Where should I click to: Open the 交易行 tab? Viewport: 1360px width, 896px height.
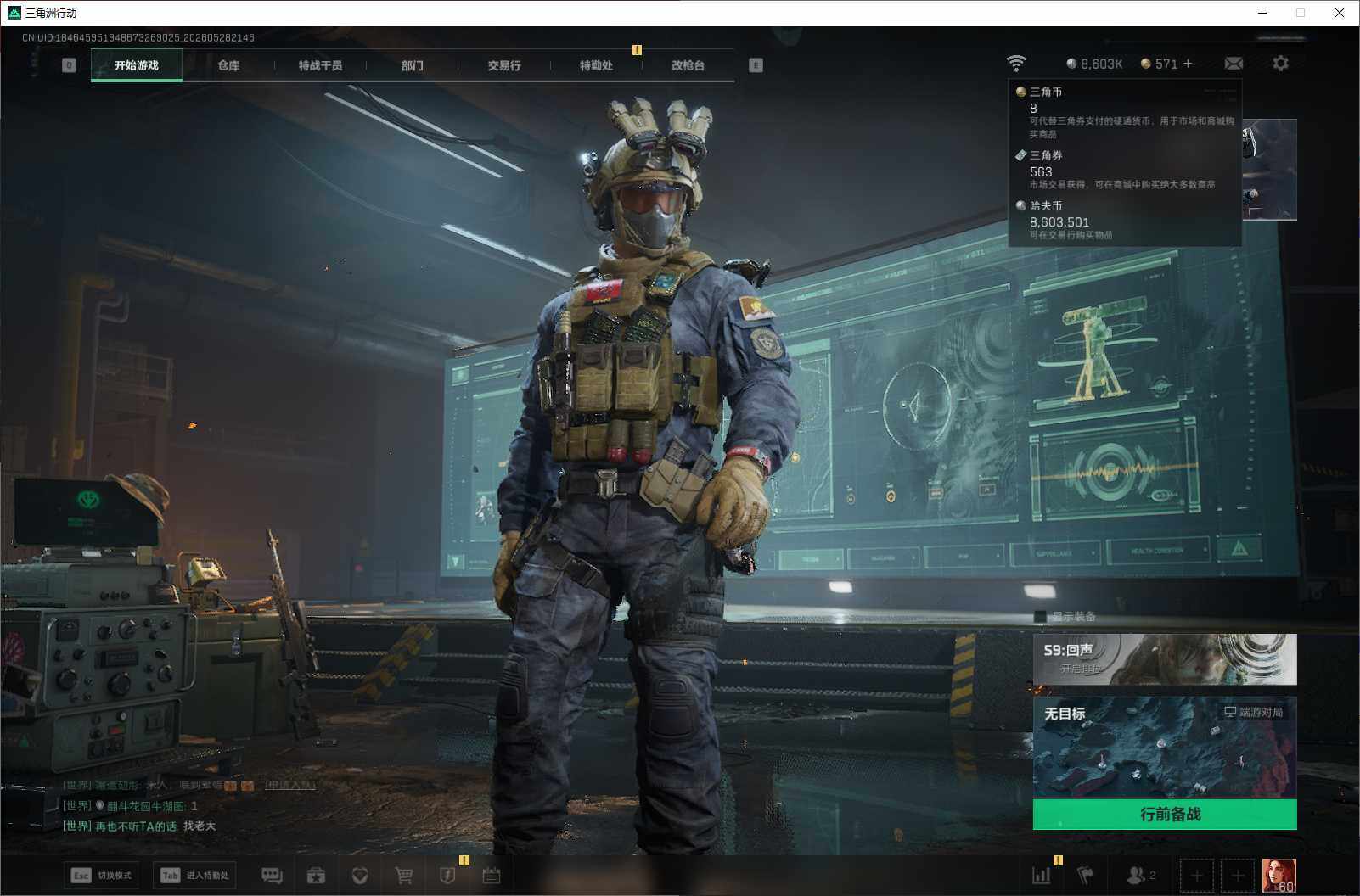point(504,65)
